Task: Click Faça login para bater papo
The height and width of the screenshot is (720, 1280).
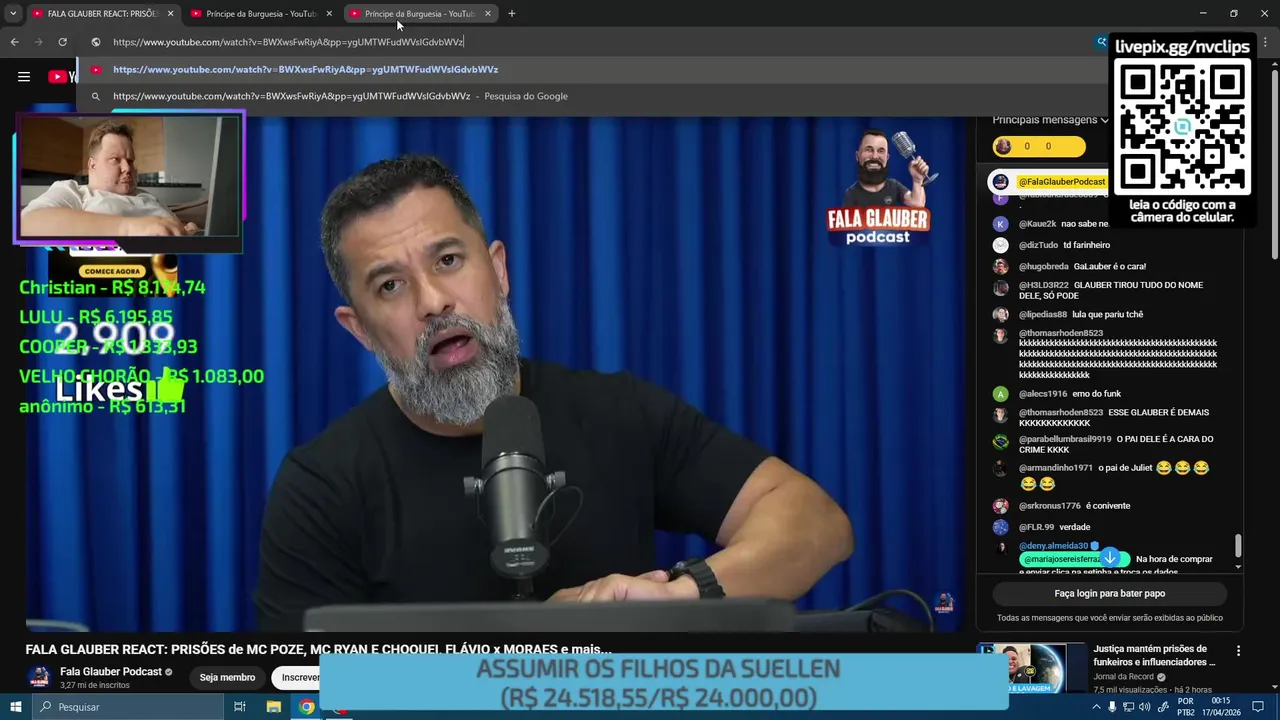Action: 1110,593
